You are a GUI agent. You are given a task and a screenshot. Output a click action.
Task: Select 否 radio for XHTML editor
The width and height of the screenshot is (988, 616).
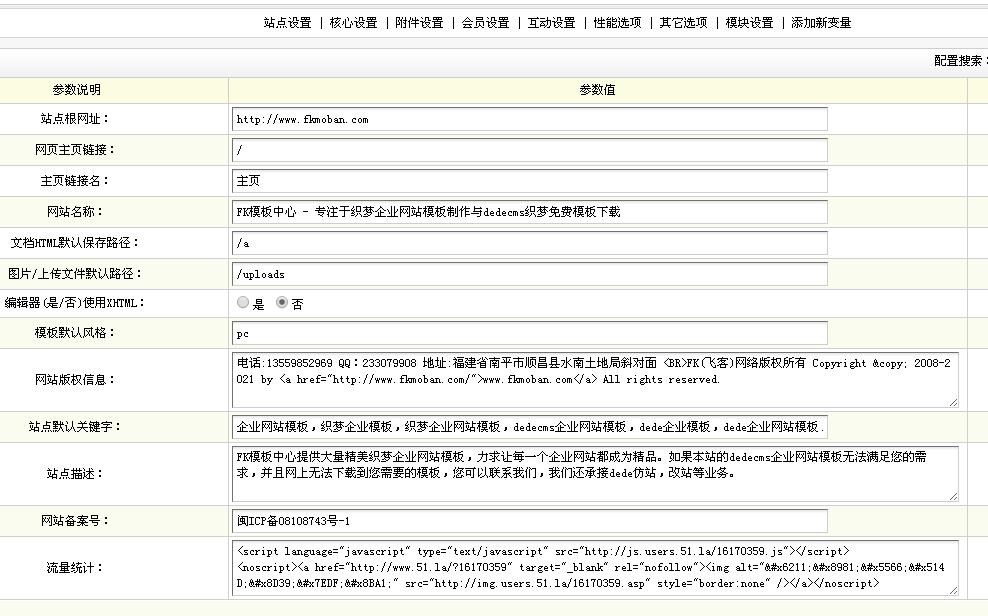(x=282, y=302)
